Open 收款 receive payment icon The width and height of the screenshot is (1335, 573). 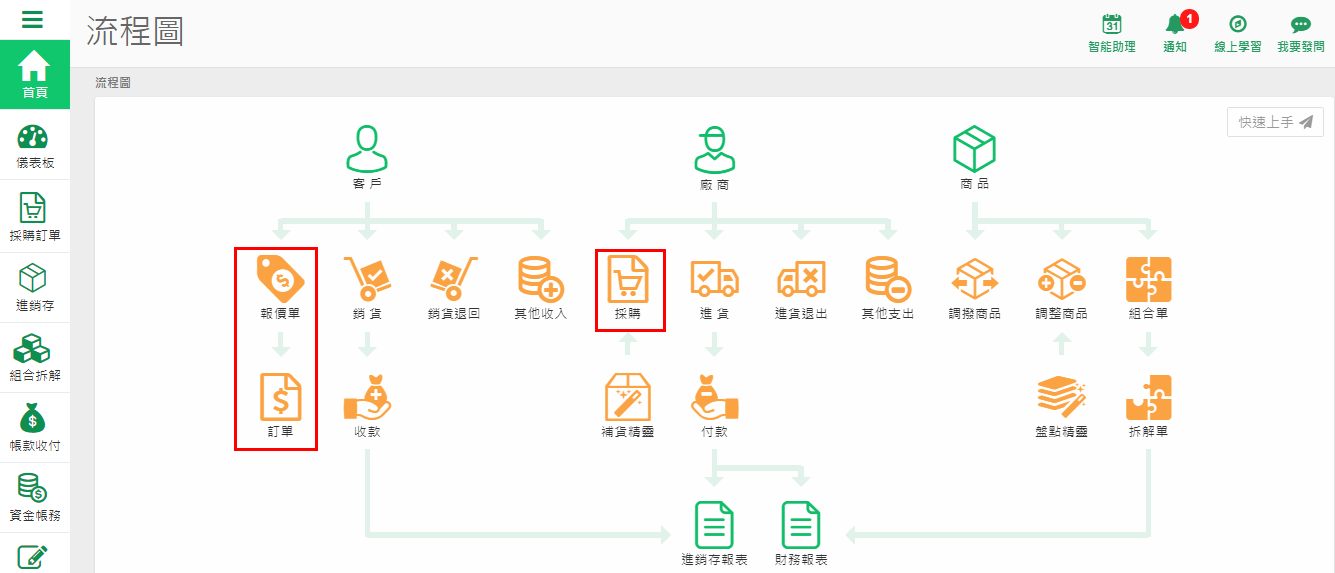(367, 396)
